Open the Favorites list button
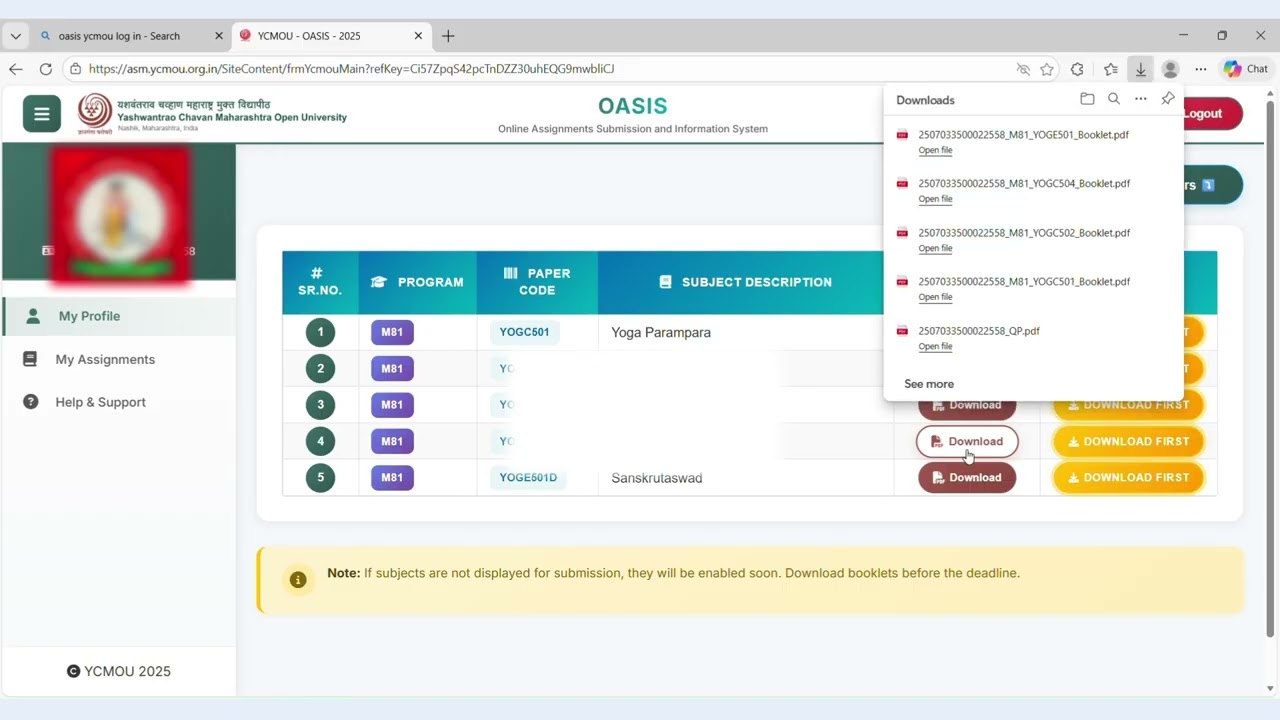1280x720 pixels. (1110, 69)
